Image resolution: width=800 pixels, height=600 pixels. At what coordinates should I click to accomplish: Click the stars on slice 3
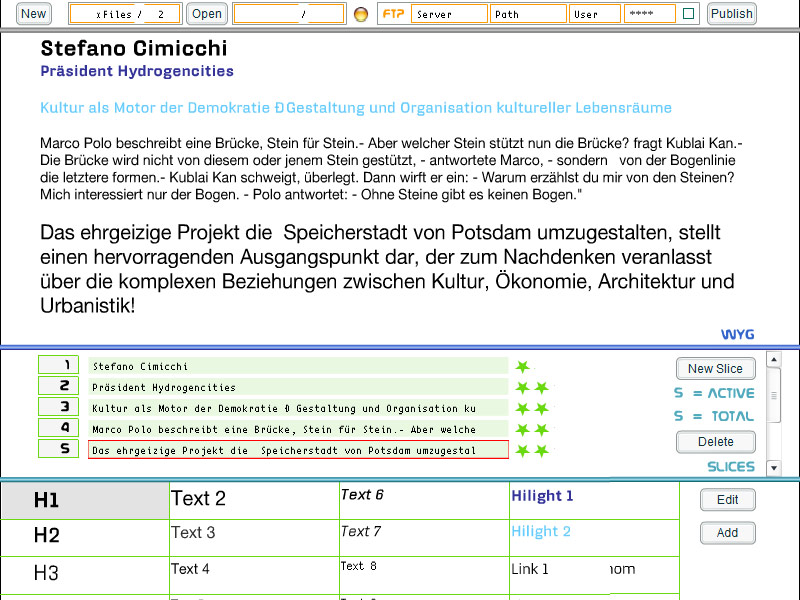(532, 409)
